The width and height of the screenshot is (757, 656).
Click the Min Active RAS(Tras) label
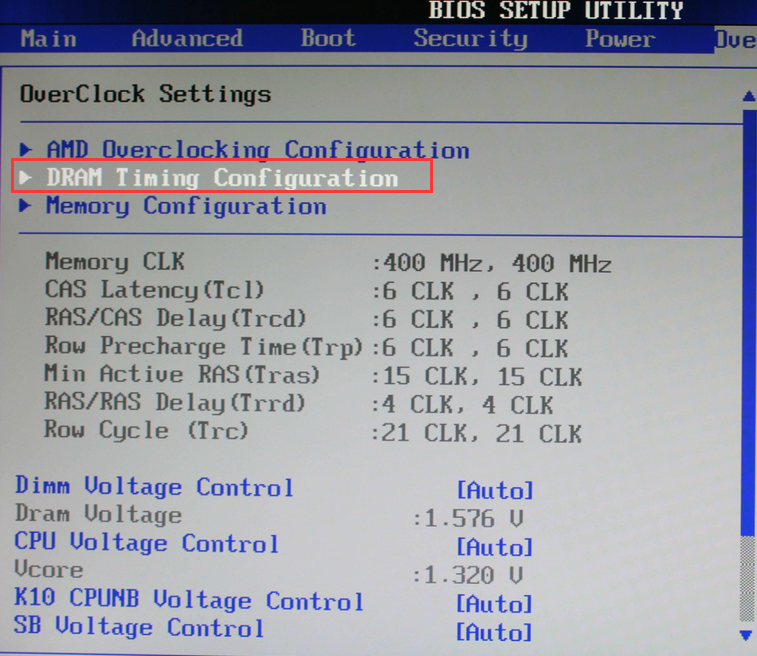(x=182, y=374)
